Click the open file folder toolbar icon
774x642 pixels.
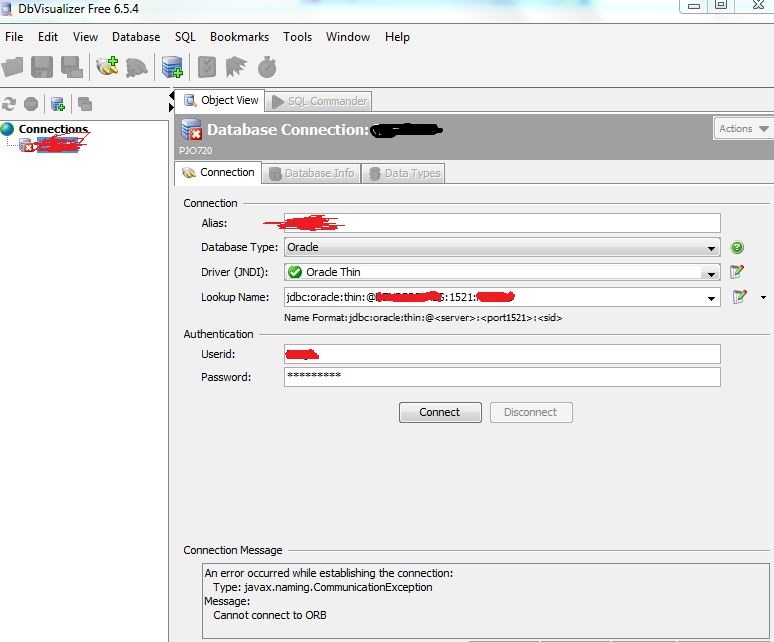click(x=13, y=67)
